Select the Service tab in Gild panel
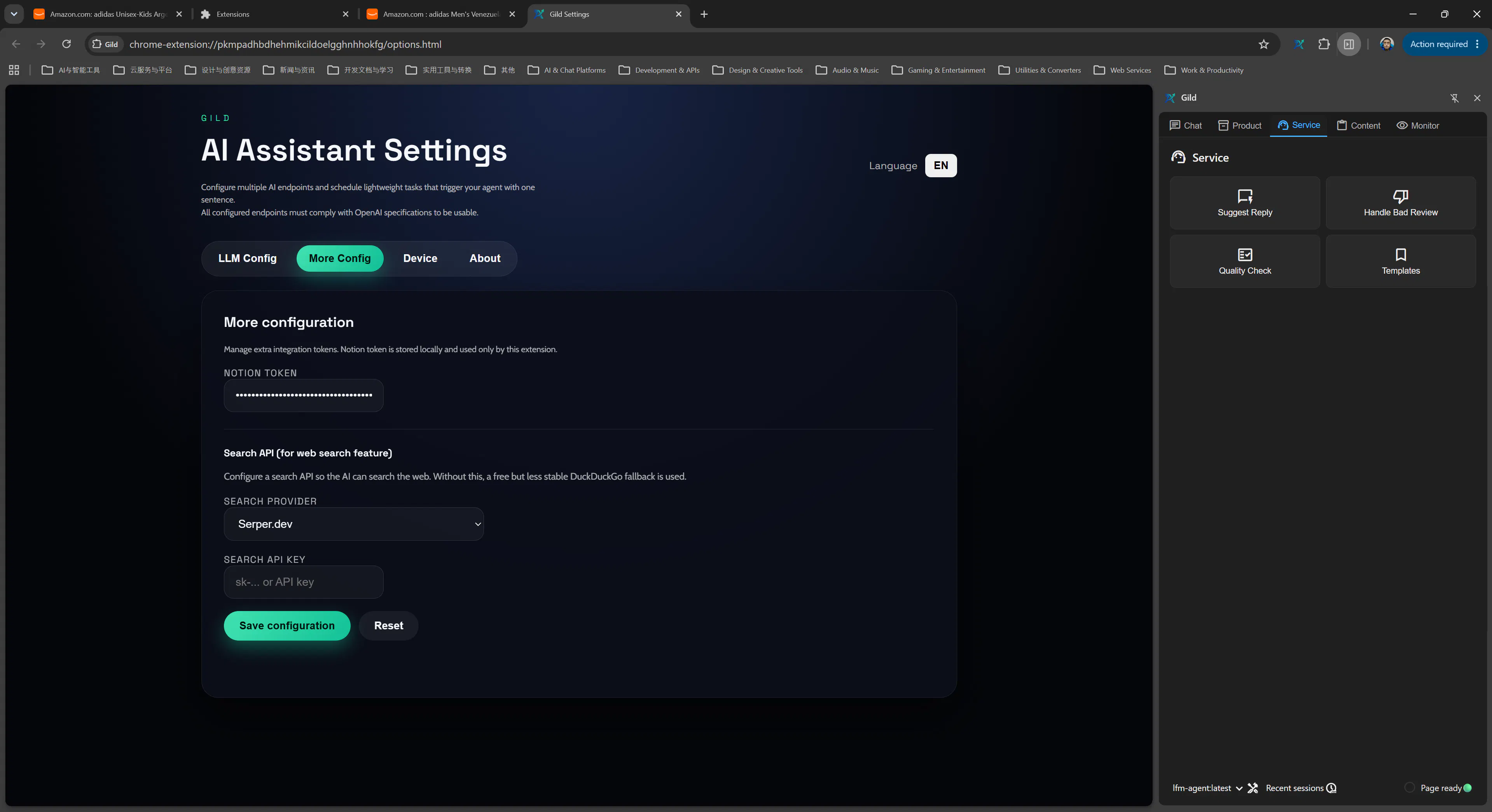 click(1298, 125)
